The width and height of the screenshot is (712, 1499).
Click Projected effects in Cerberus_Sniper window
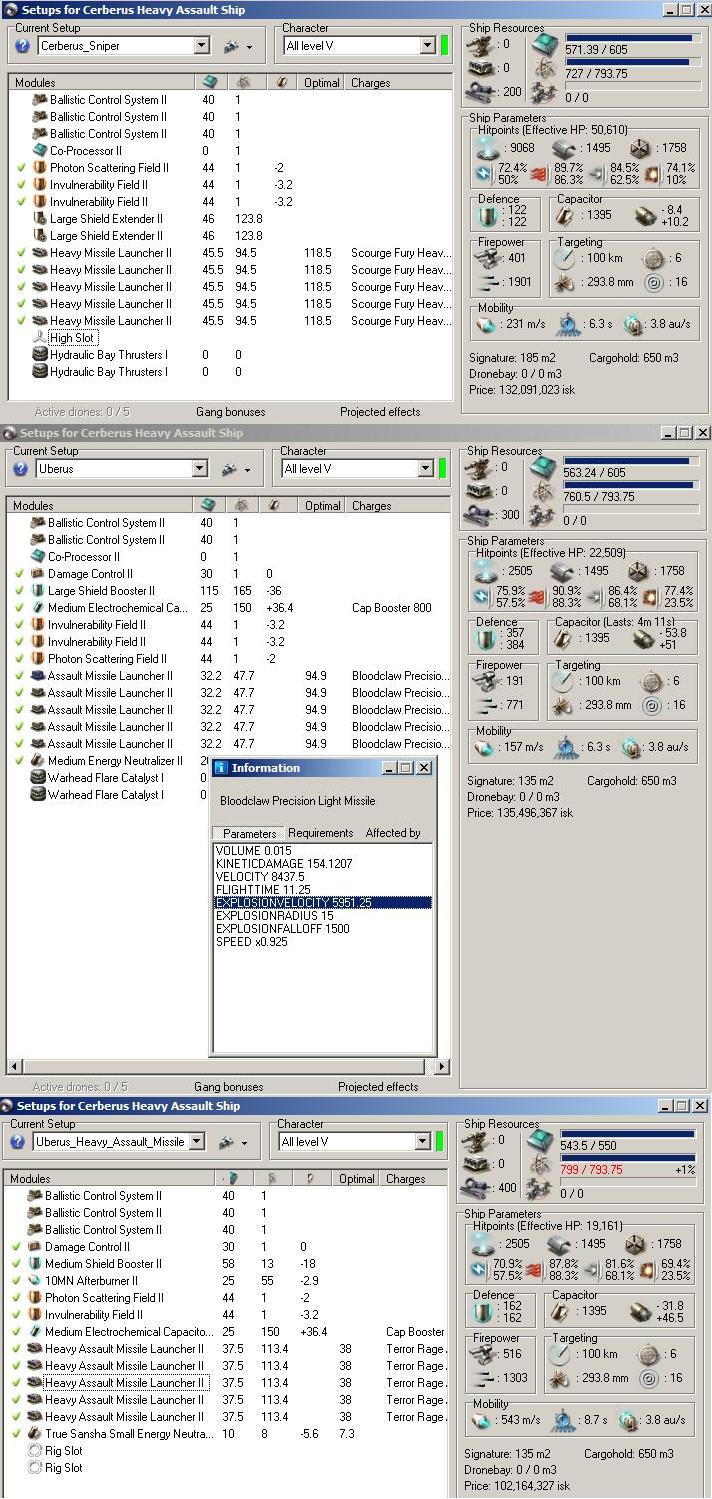coord(380,412)
